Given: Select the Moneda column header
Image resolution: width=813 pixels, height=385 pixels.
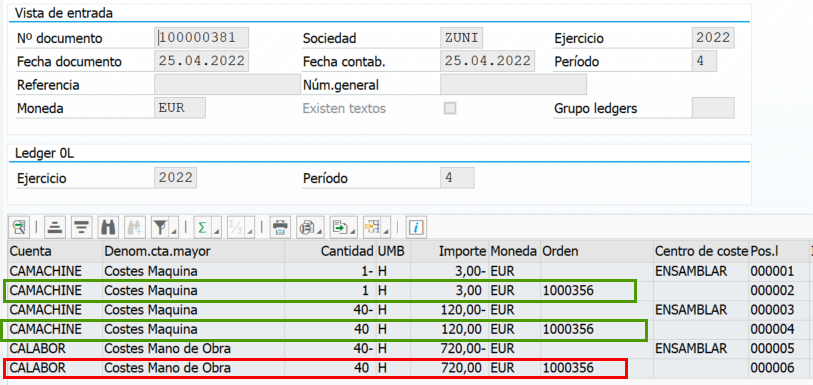Looking at the screenshot, I should point(514,251).
